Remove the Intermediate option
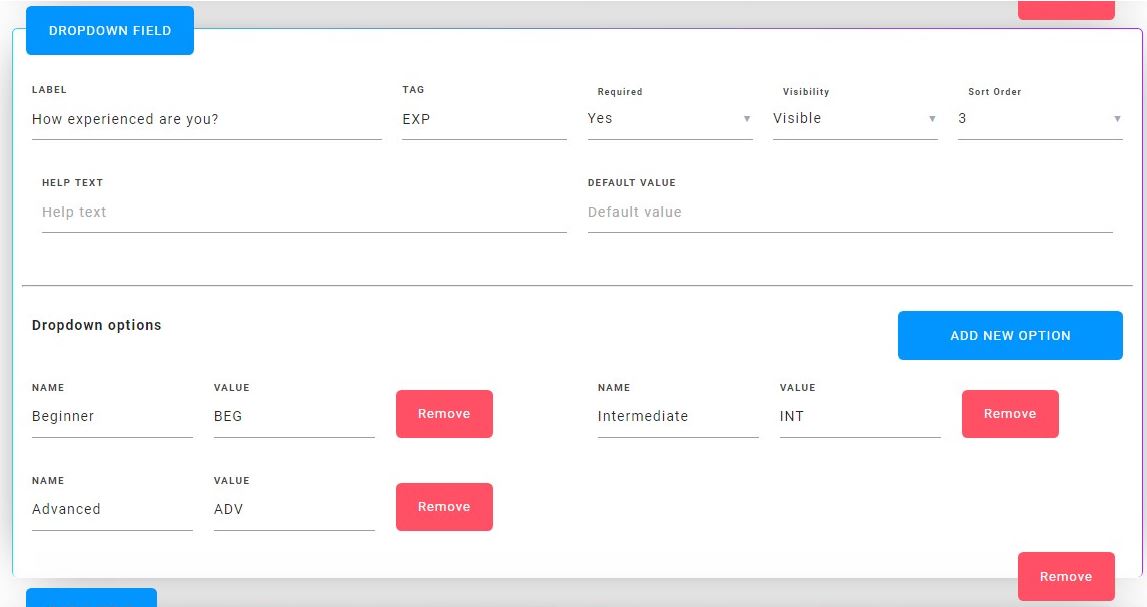The height and width of the screenshot is (607, 1147). pyautogui.click(x=1010, y=413)
